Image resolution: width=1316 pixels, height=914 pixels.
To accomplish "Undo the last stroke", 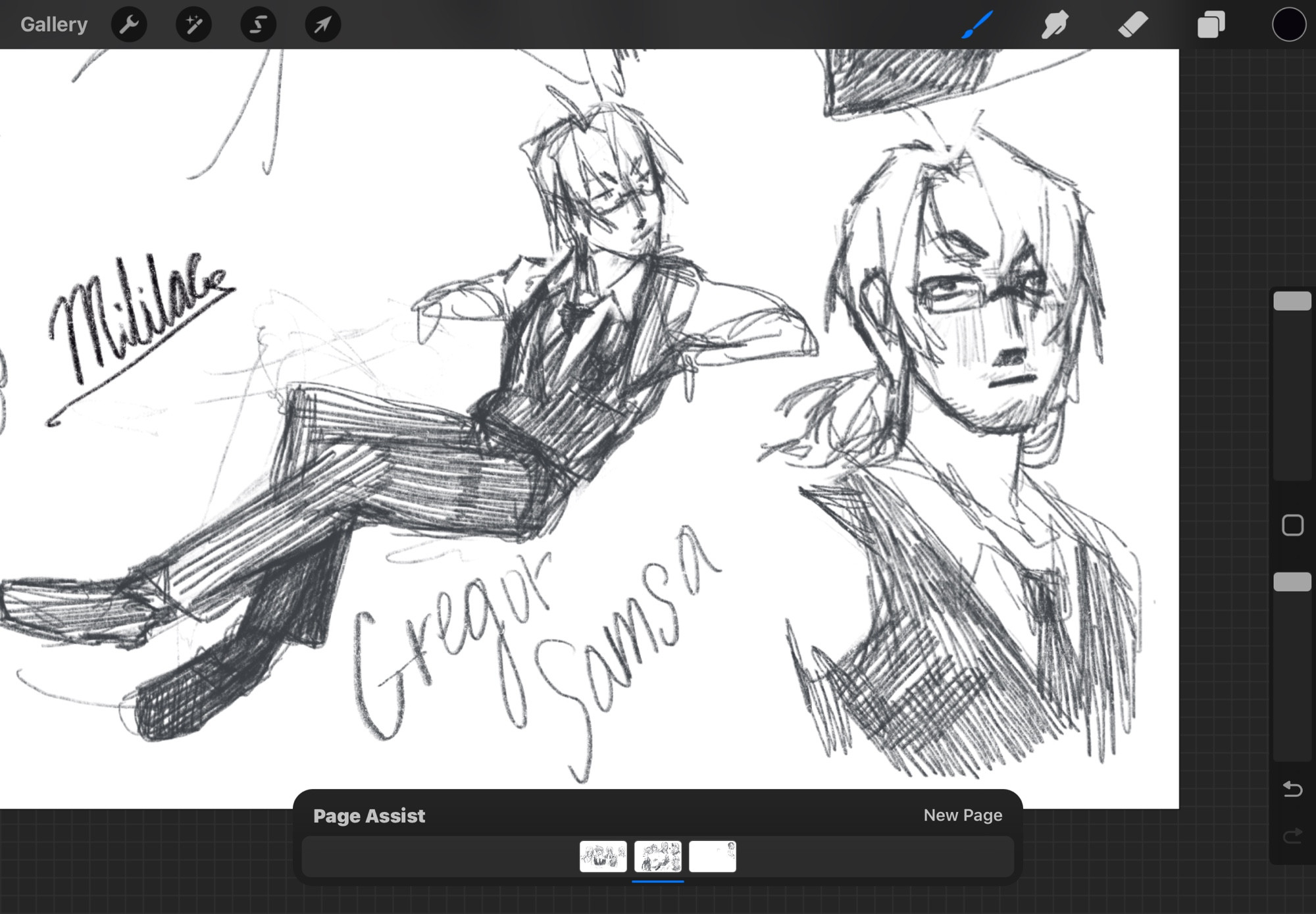I will point(1292,788).
